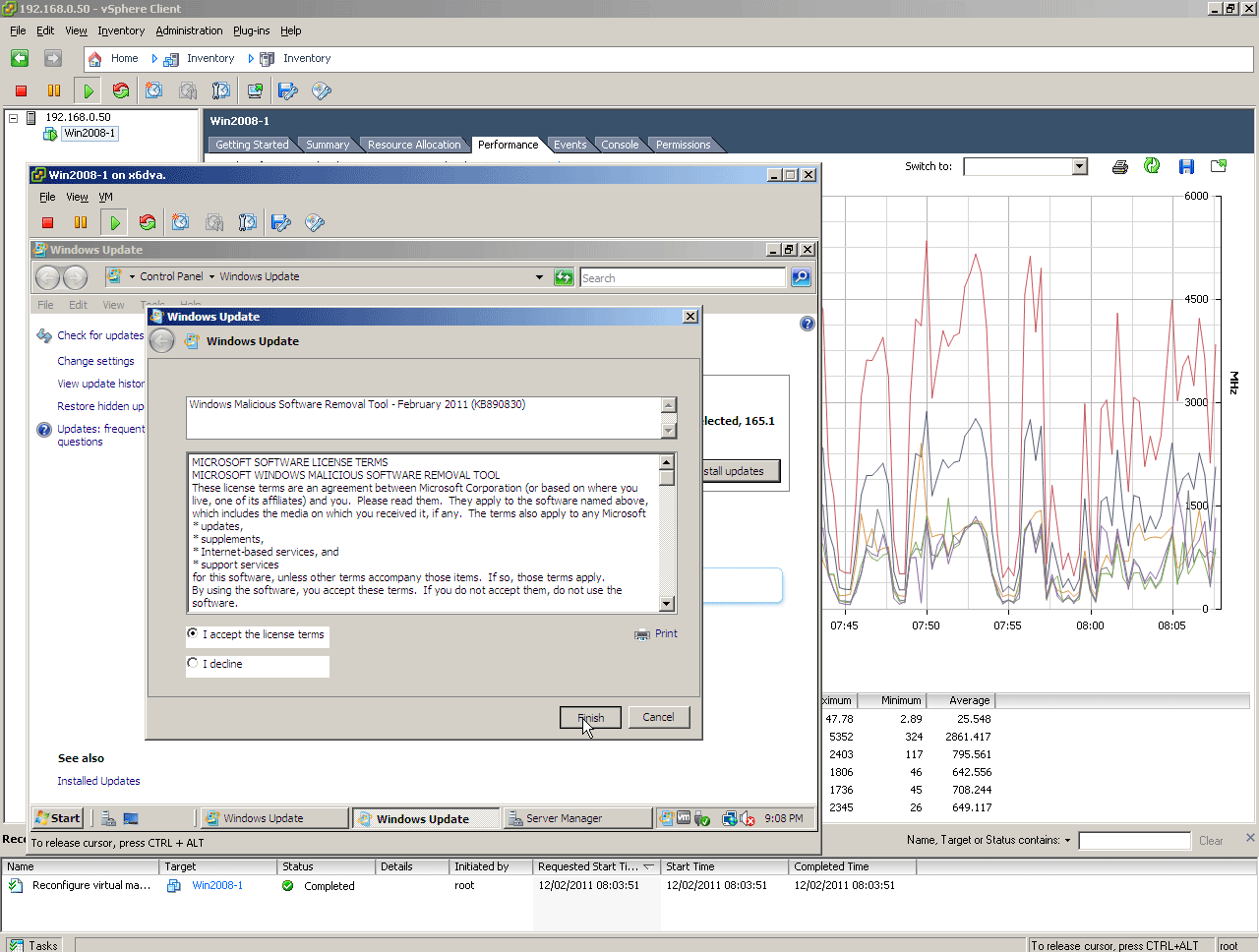Click the search magnifier in Windows Update
The height and width of the screenshot is (952, 1259).
802,277
